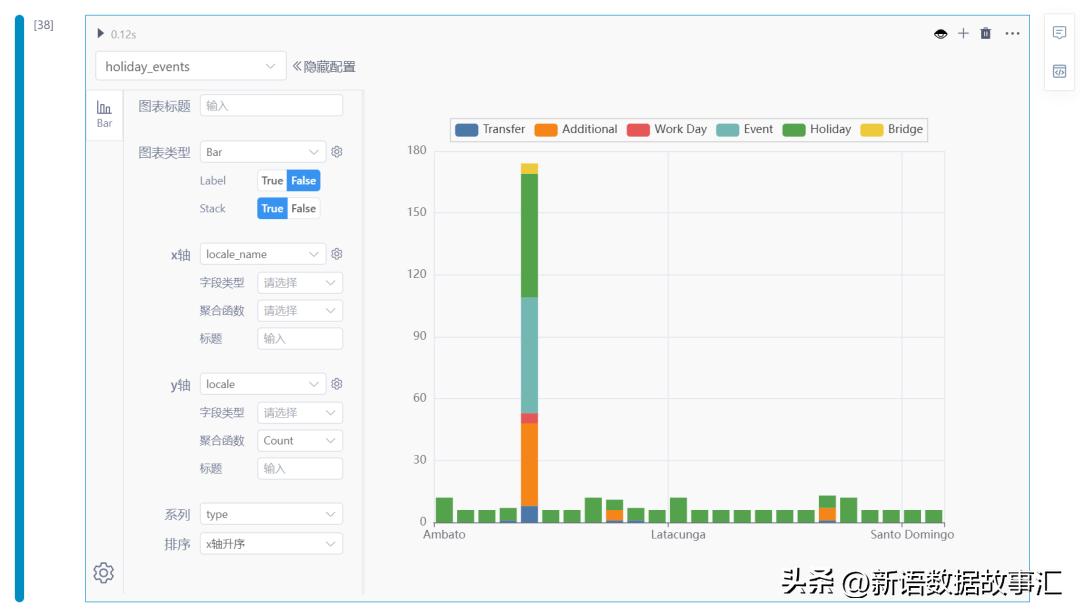Preview the chart with the eye icon
The height and width of the screenshot is (614, 1080).
click(x=940, y=33)
